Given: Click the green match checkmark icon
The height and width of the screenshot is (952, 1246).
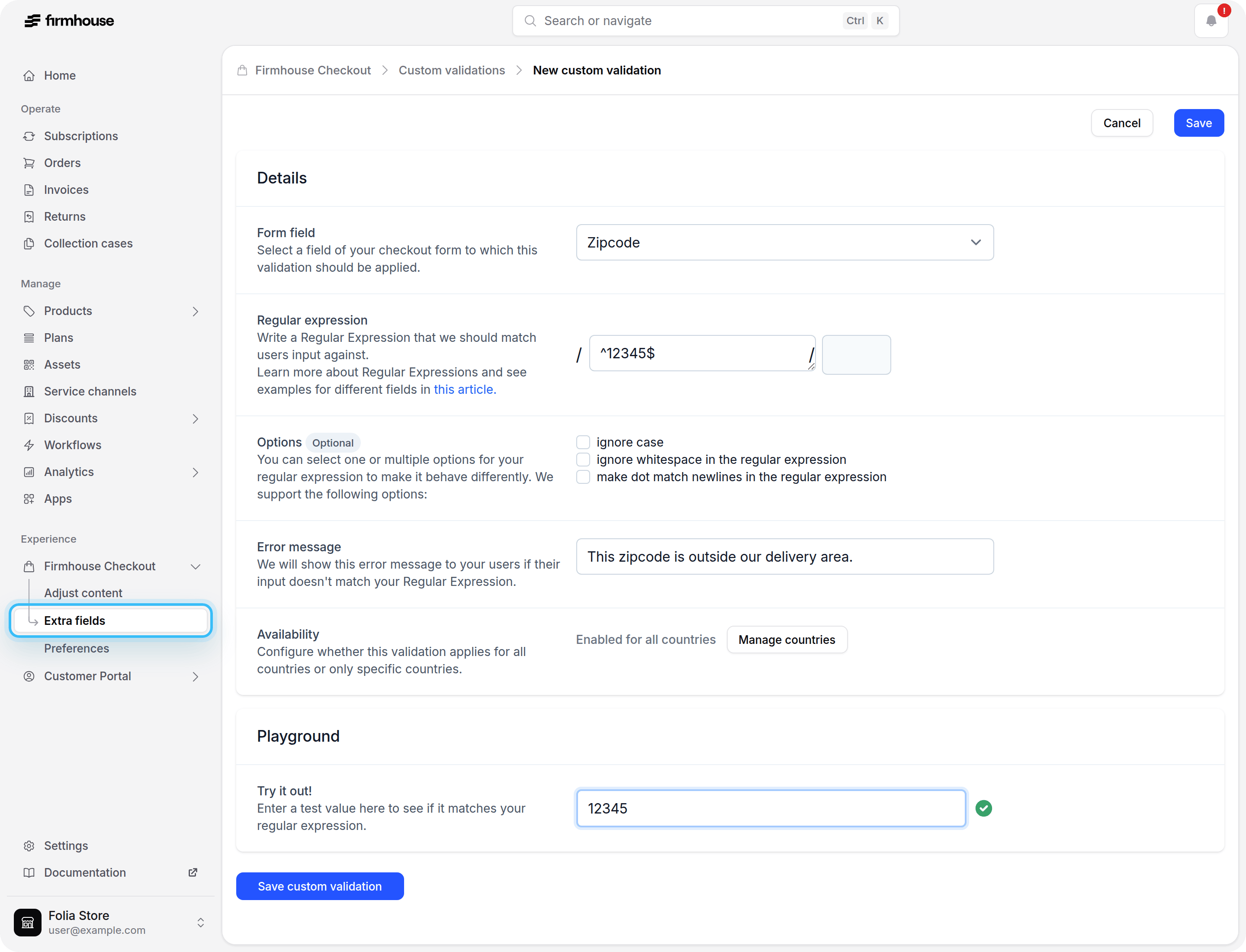Looking at the screenshot, I should click(984, 809).
